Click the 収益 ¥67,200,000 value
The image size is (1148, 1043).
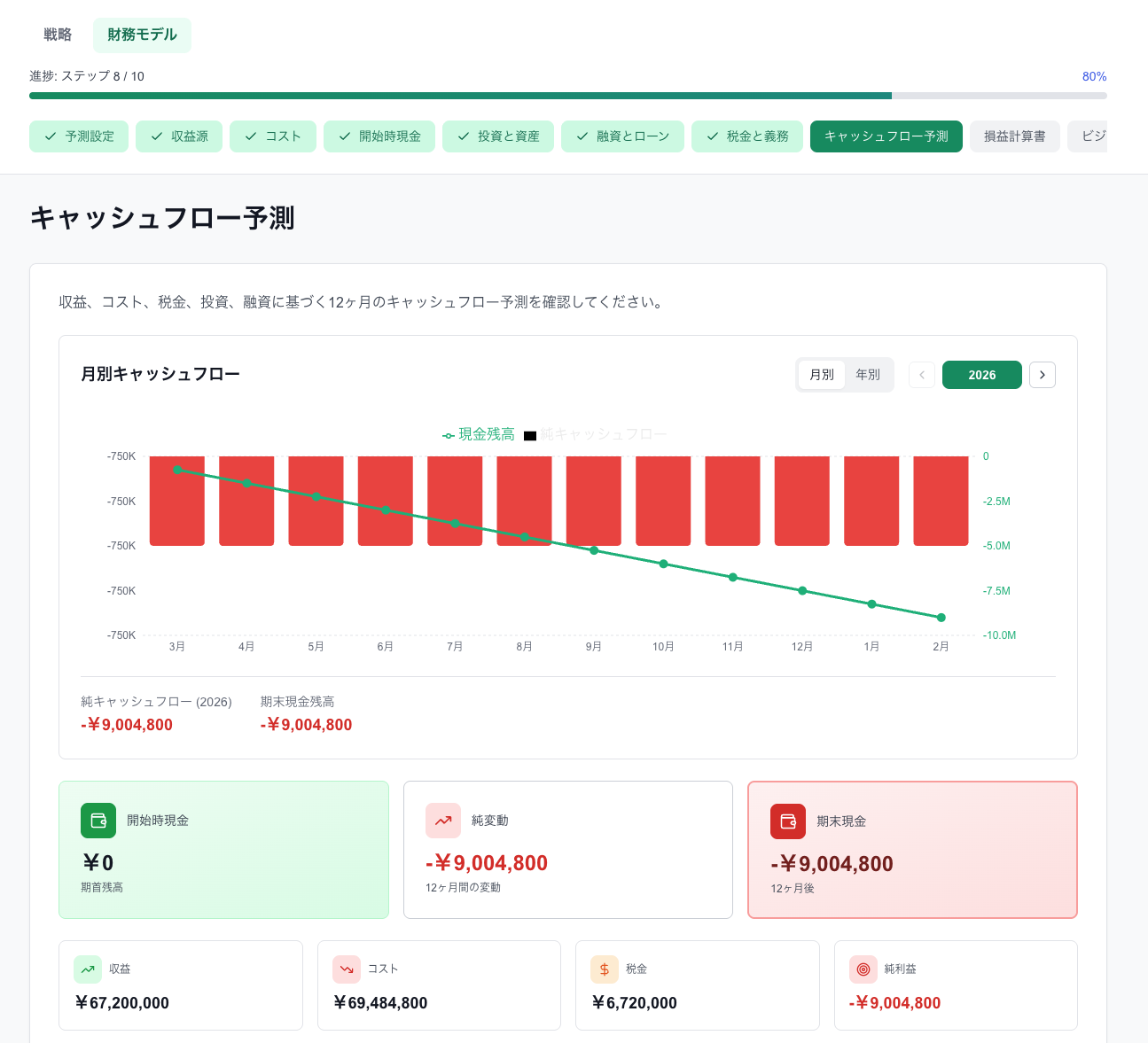click(121, 1003)
